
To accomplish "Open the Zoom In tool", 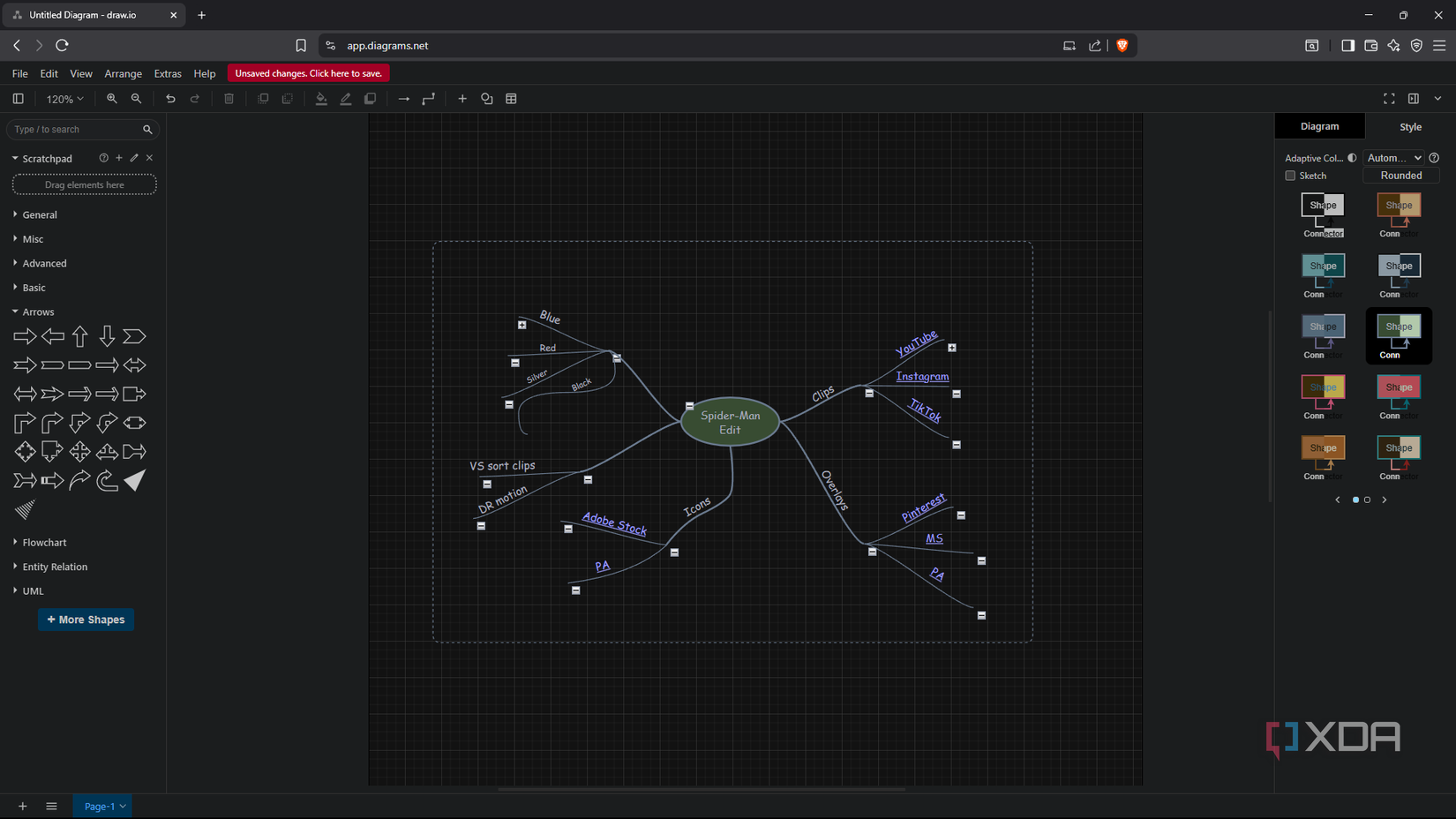I will pyautogui.click(x=112, y=98).
